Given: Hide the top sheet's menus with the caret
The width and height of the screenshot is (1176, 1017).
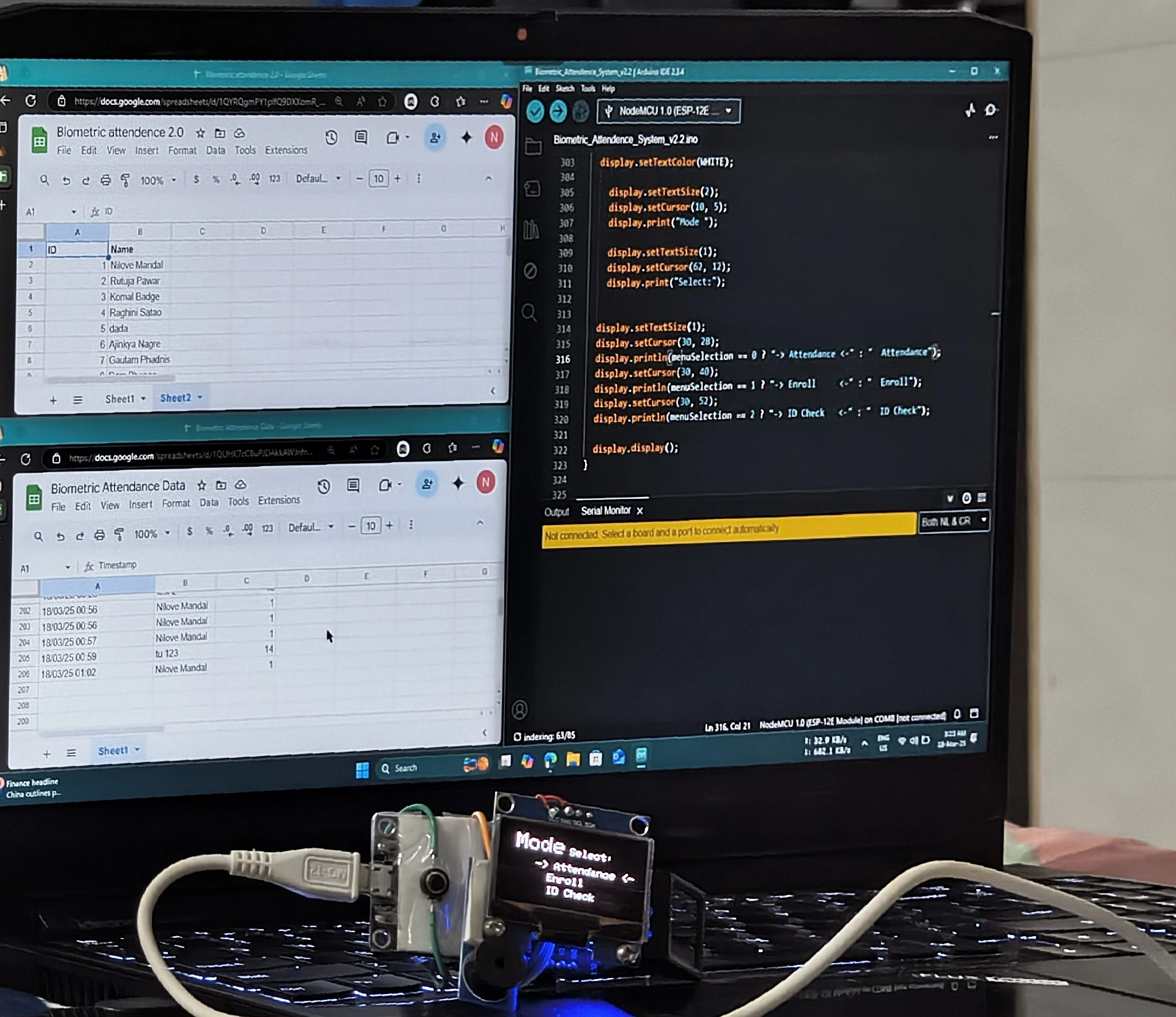Looking at the screenshot, I should 488,178.
